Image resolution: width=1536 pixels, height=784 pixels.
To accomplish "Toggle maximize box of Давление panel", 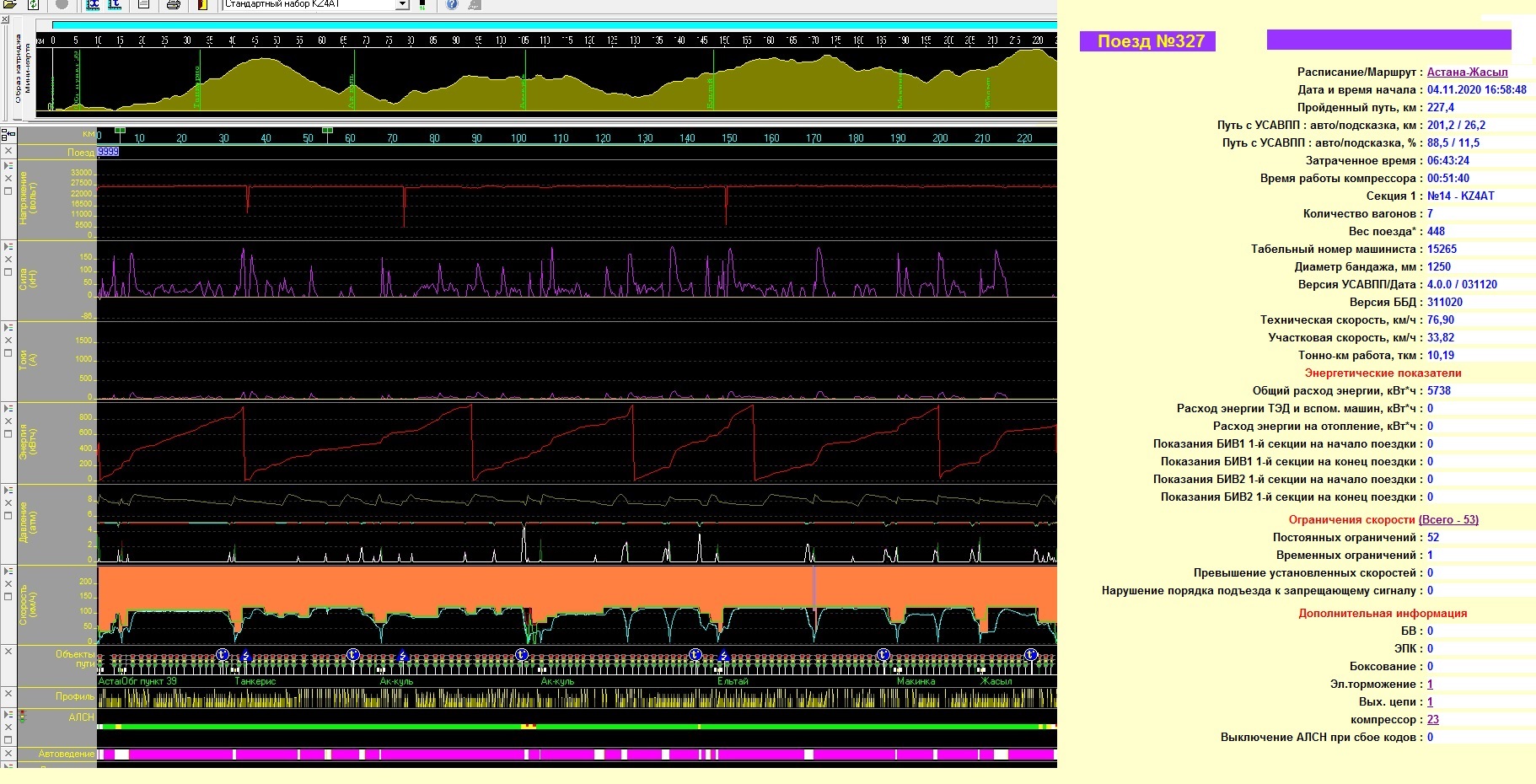I will pyautogui.click(x=8, y=516).
